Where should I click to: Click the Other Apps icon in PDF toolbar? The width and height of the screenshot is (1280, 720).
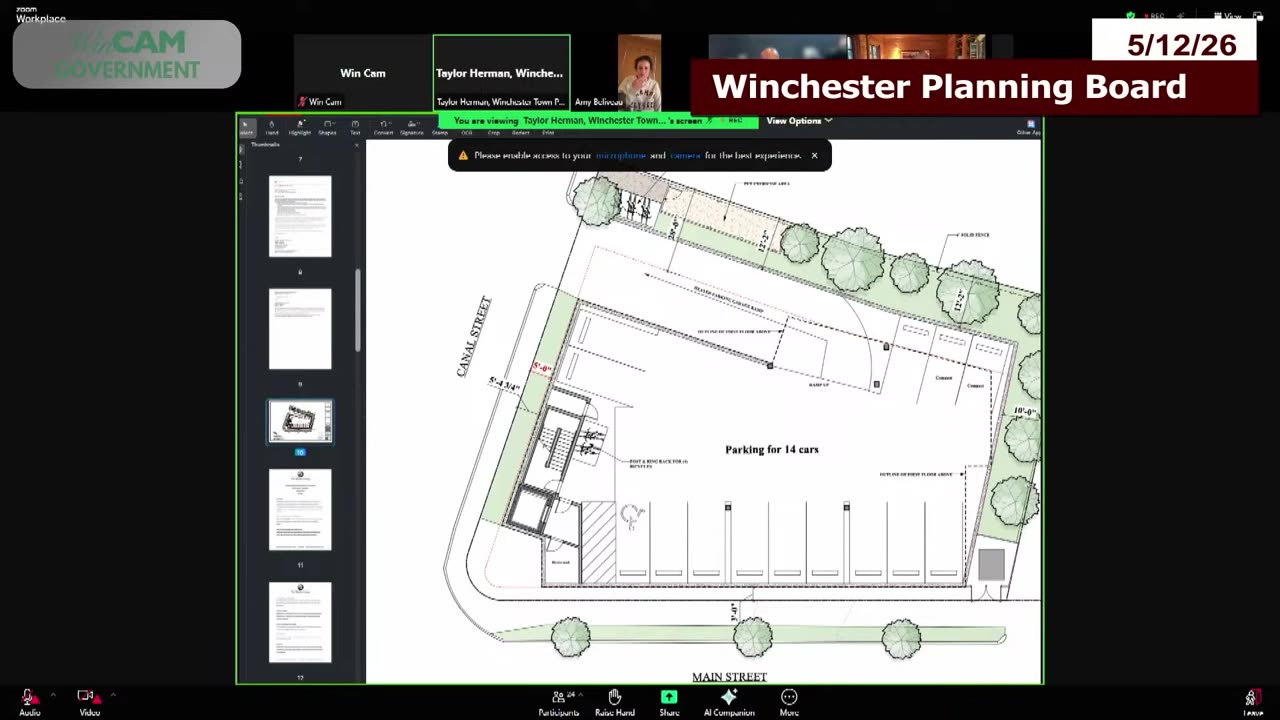click(x=1029, y=127)
